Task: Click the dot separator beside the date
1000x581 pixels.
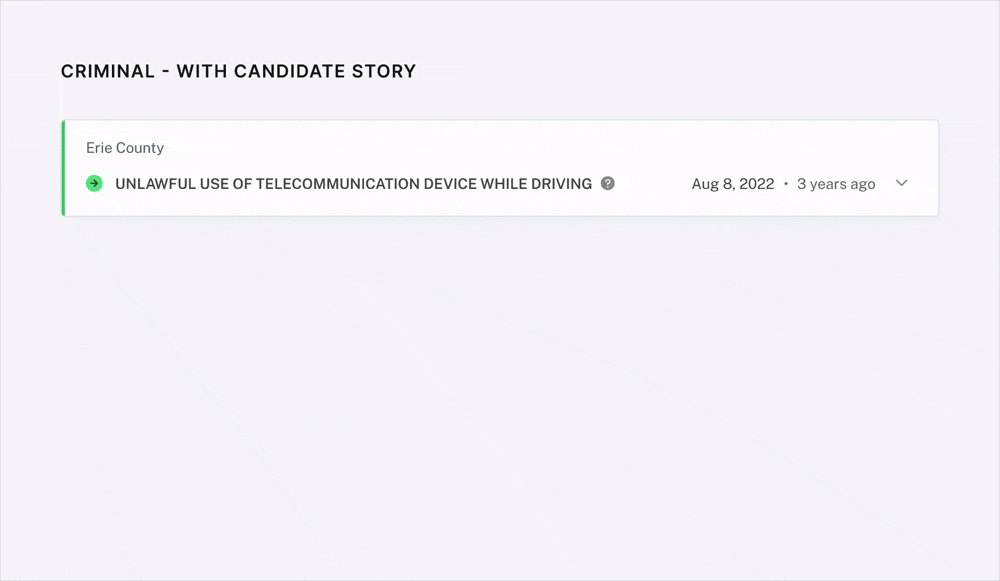Action: coord(786,184)
